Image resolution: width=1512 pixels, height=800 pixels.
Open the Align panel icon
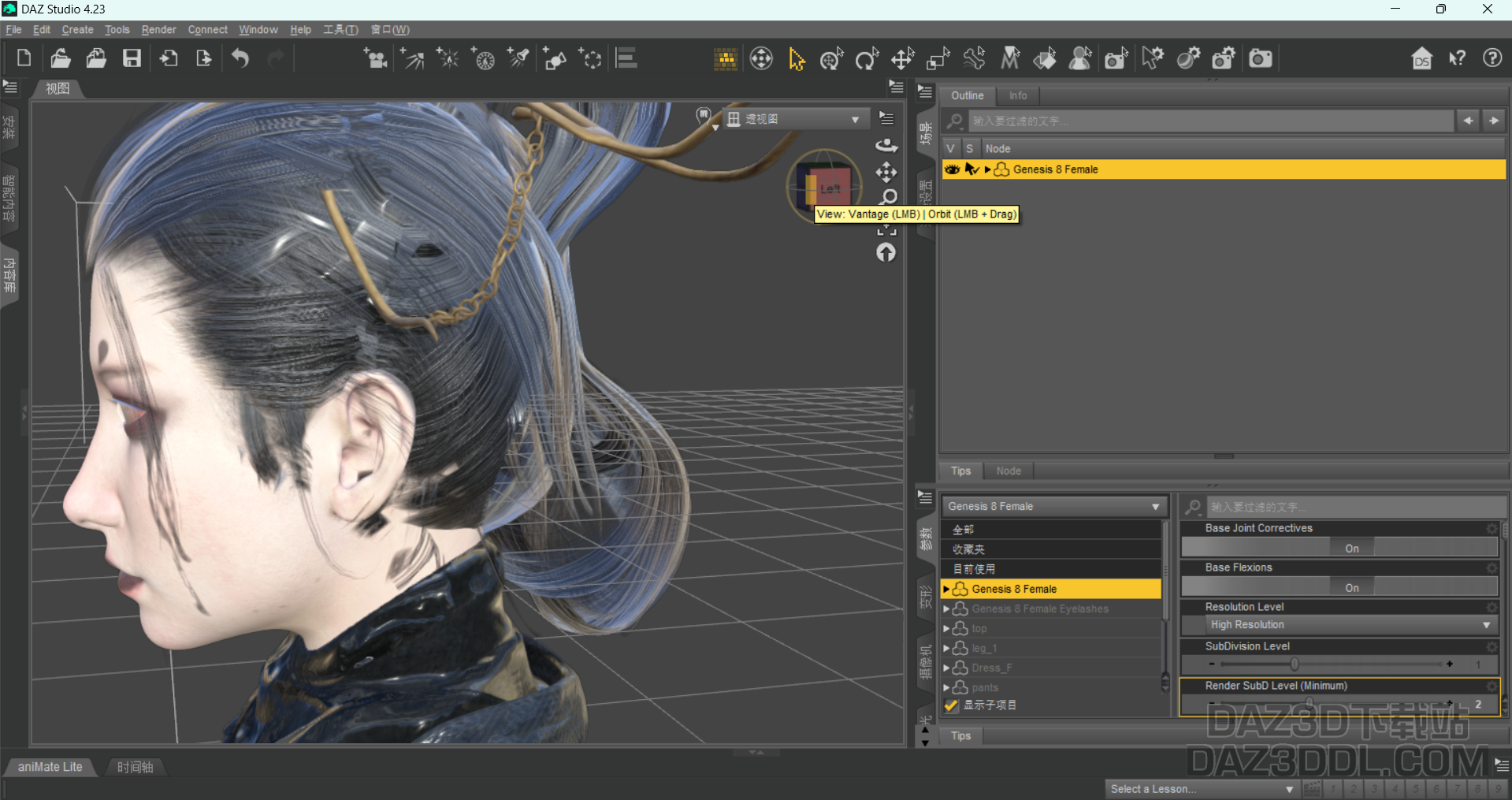pos(626,58)
